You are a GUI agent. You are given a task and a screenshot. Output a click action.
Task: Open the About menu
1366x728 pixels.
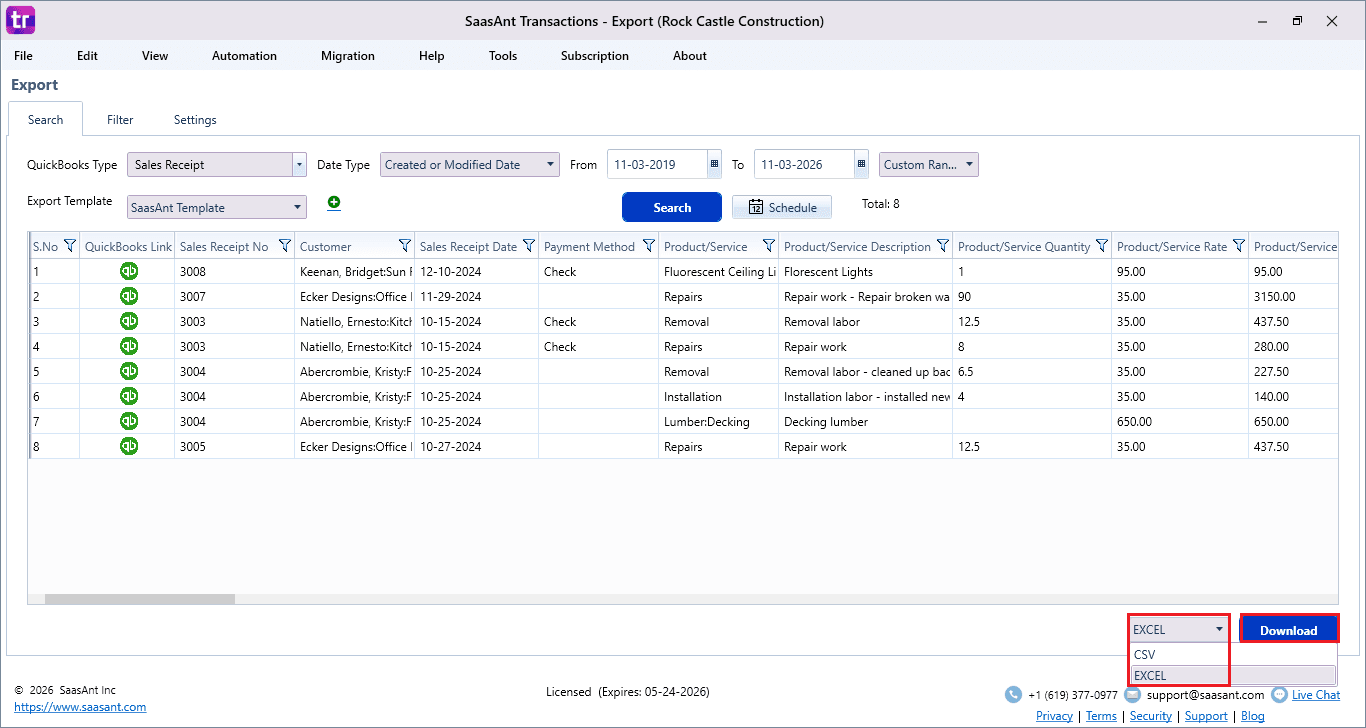(x=690, y=56)
